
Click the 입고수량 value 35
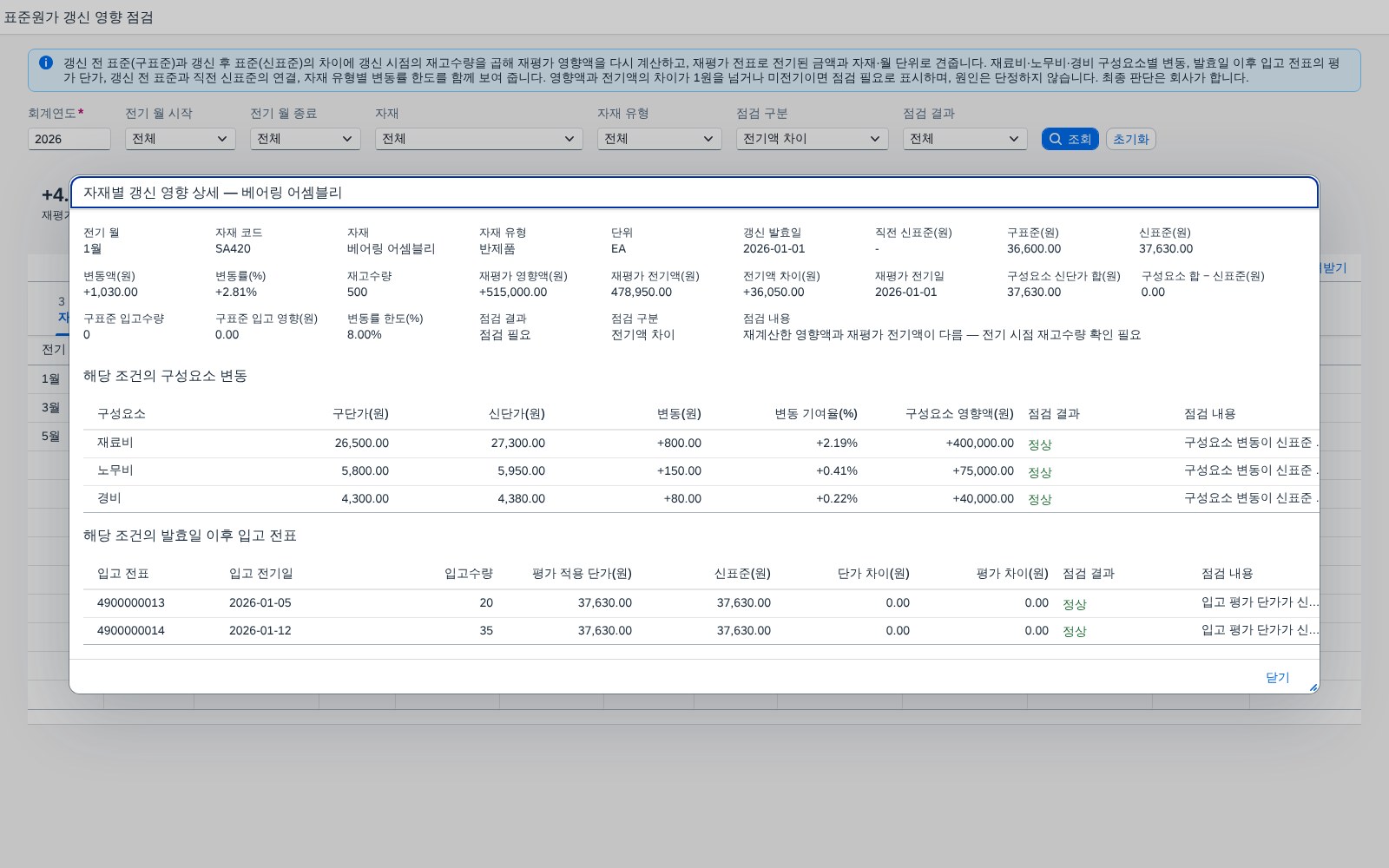(x=486, y=630)
